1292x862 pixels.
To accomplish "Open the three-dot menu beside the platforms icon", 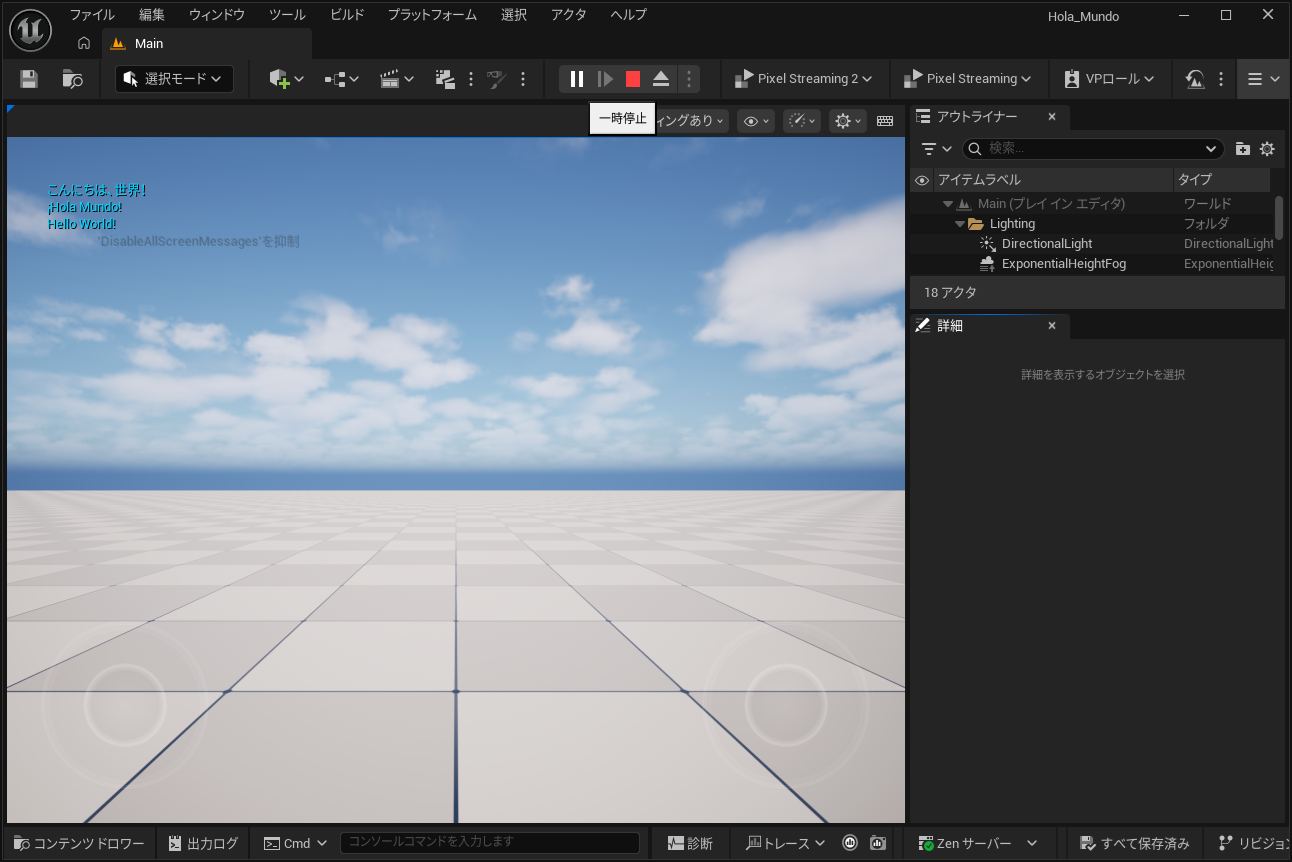I will pos(470,79).
